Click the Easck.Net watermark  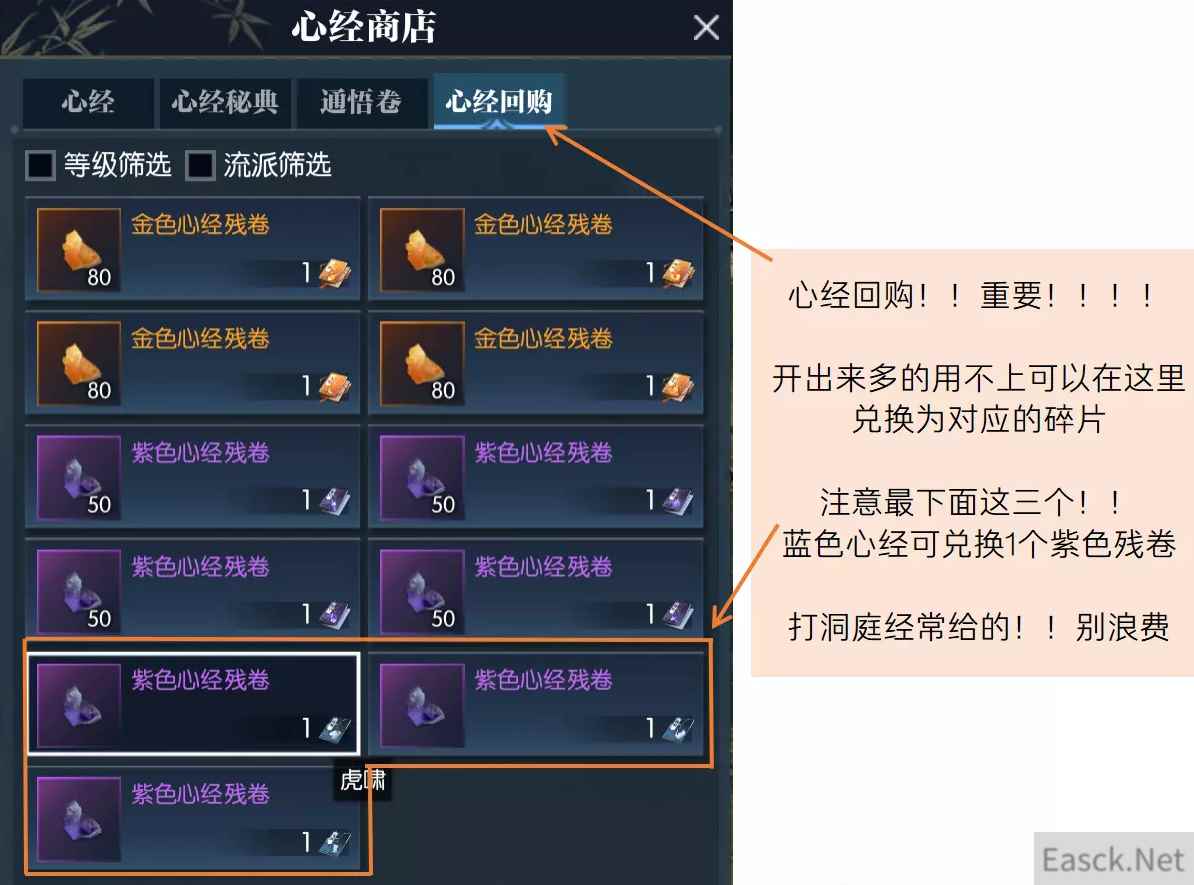(1113, 859)
